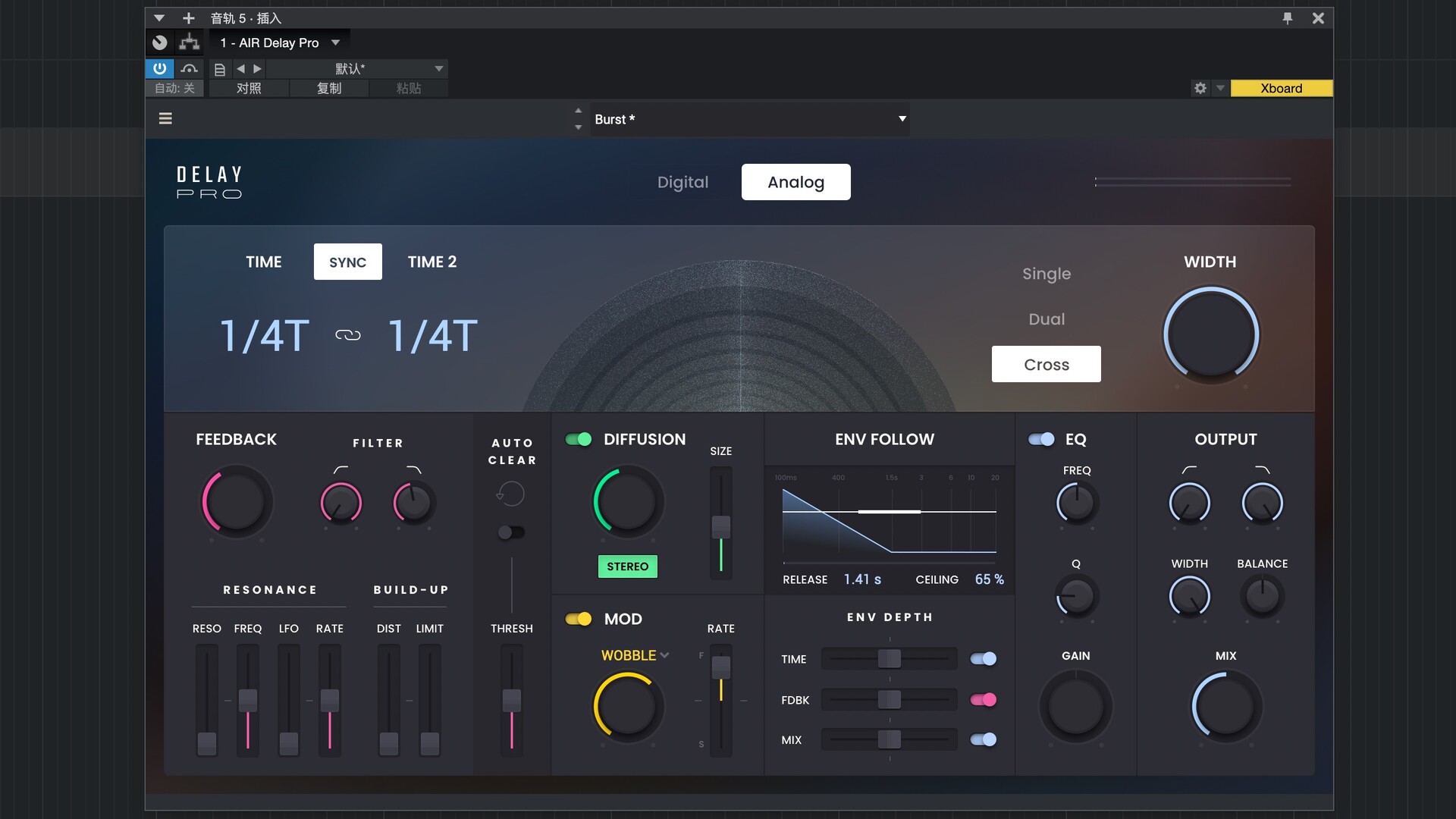Select the Cross delay mode
This screenshot has height=819, width=1456.
pos(1046,364)
